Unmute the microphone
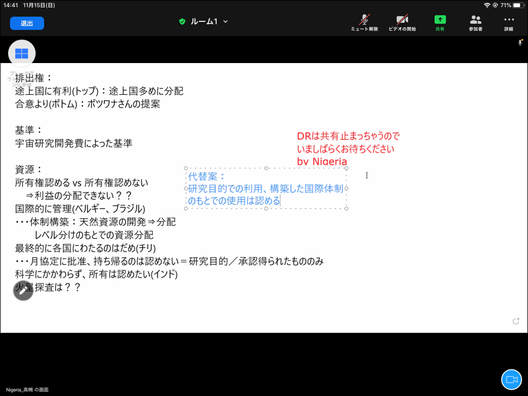This screenshot has width=528, height=396. [x=364, y=23]
